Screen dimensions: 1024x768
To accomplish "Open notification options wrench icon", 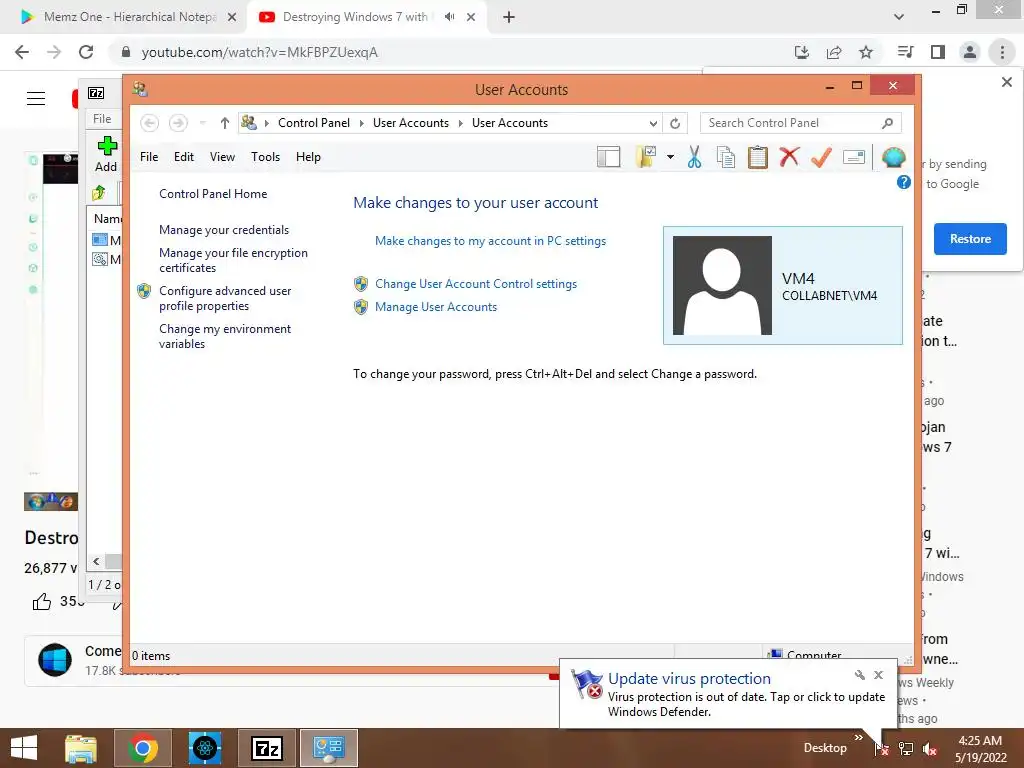I will [859, 675].
